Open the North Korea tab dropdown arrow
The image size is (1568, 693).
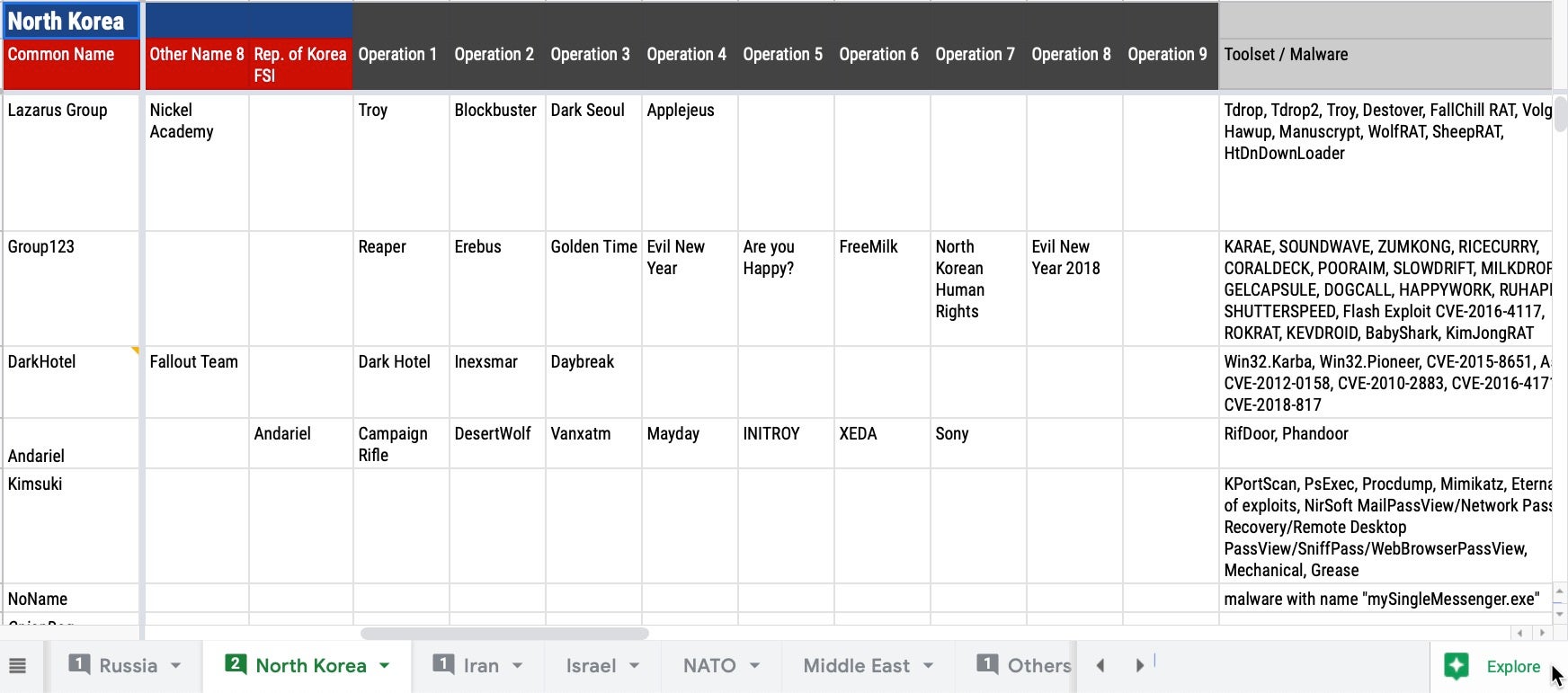click(x=385, y=666)
